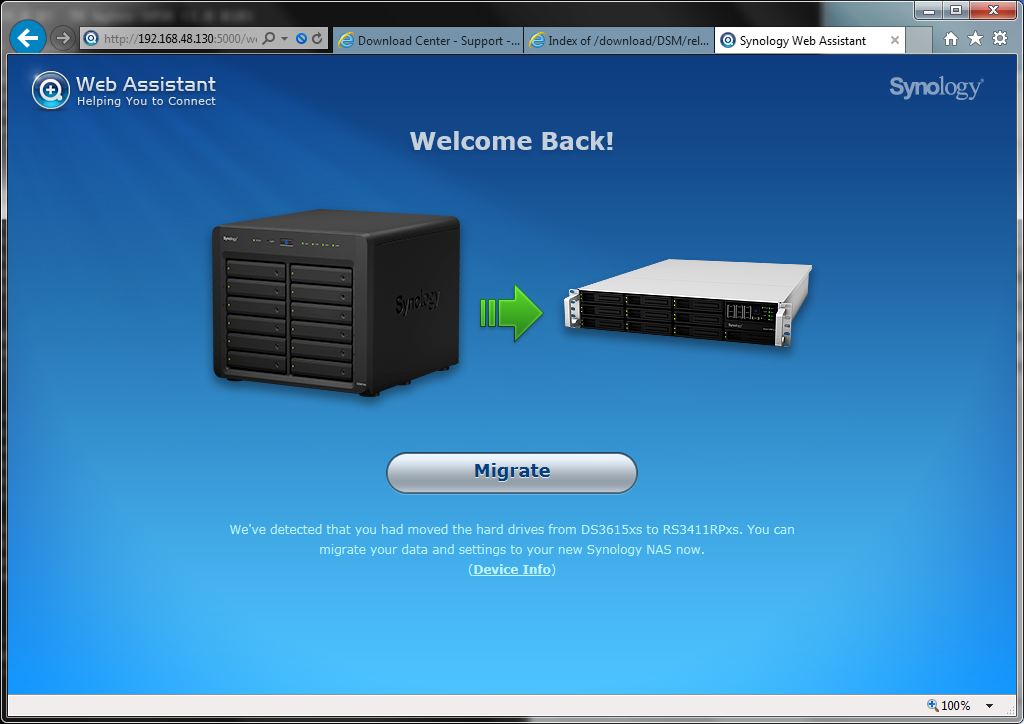Close the browser window
The height and width of the screenshot is (724, 1024).
pyautogui.click(x=993, y=10)
